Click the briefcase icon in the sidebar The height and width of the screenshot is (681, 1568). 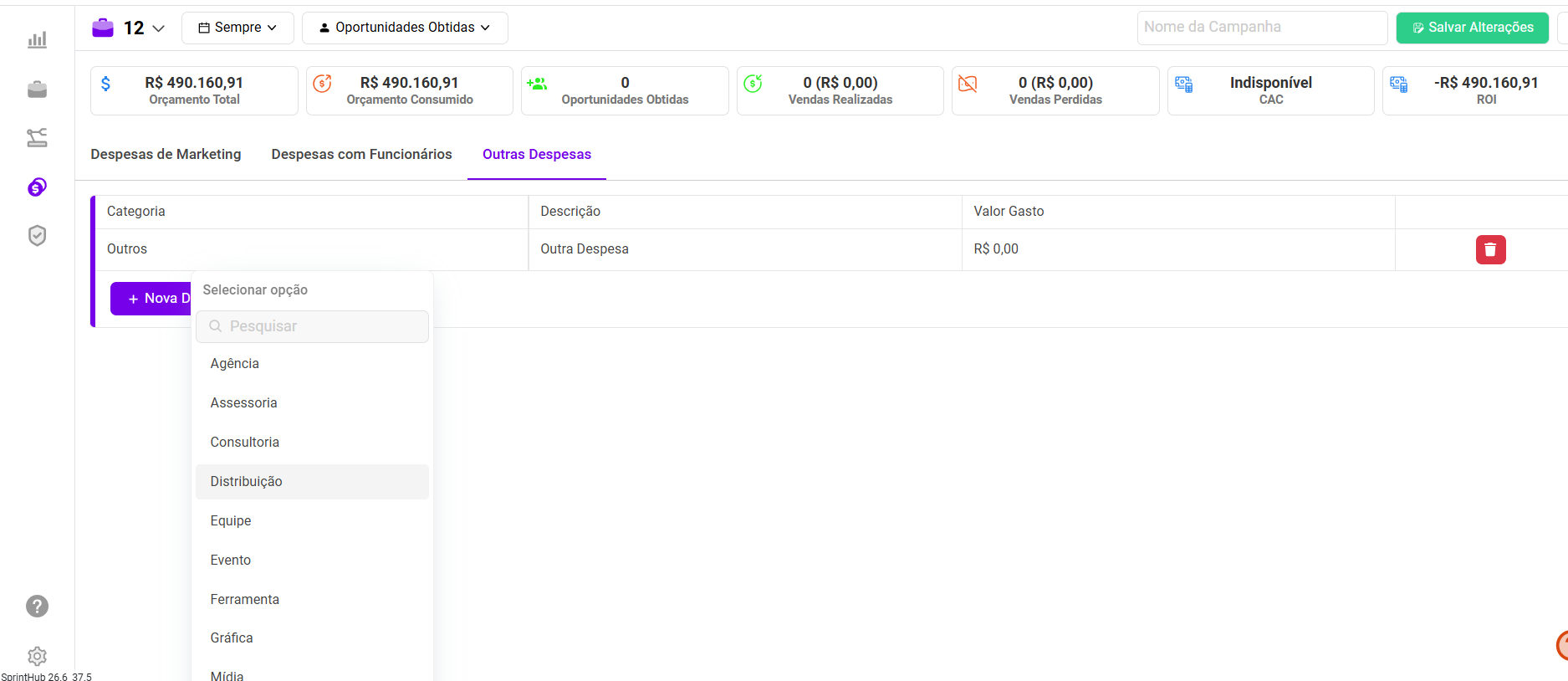coord(37,90)
